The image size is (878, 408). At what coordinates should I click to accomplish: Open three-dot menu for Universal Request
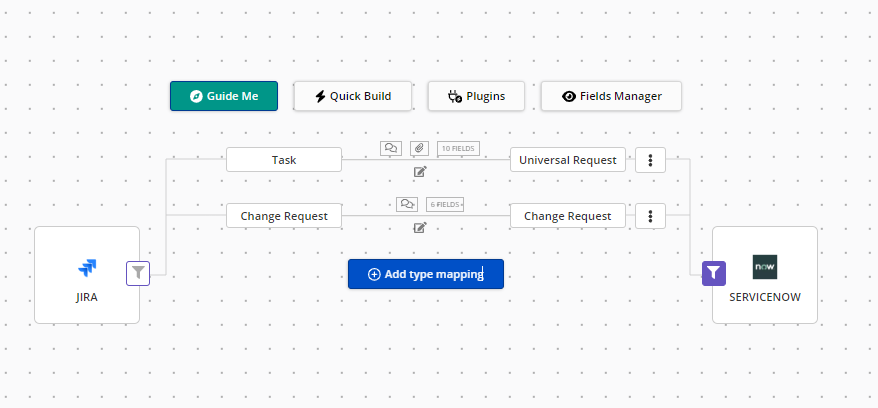650,160
